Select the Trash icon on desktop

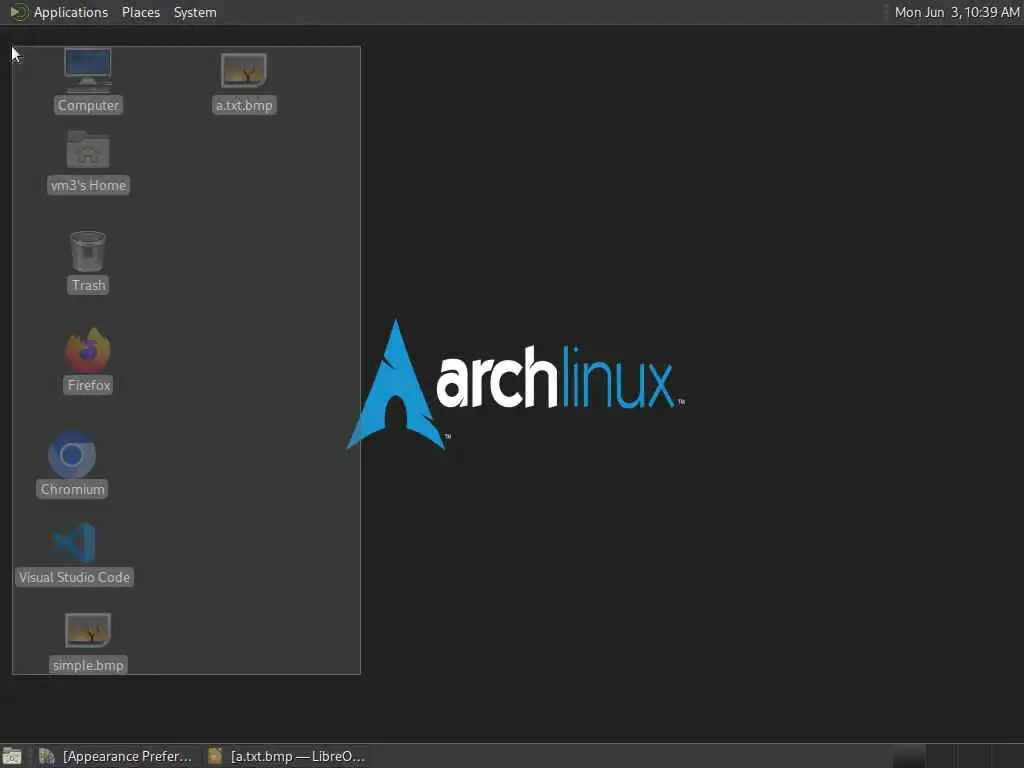point(88,251)
